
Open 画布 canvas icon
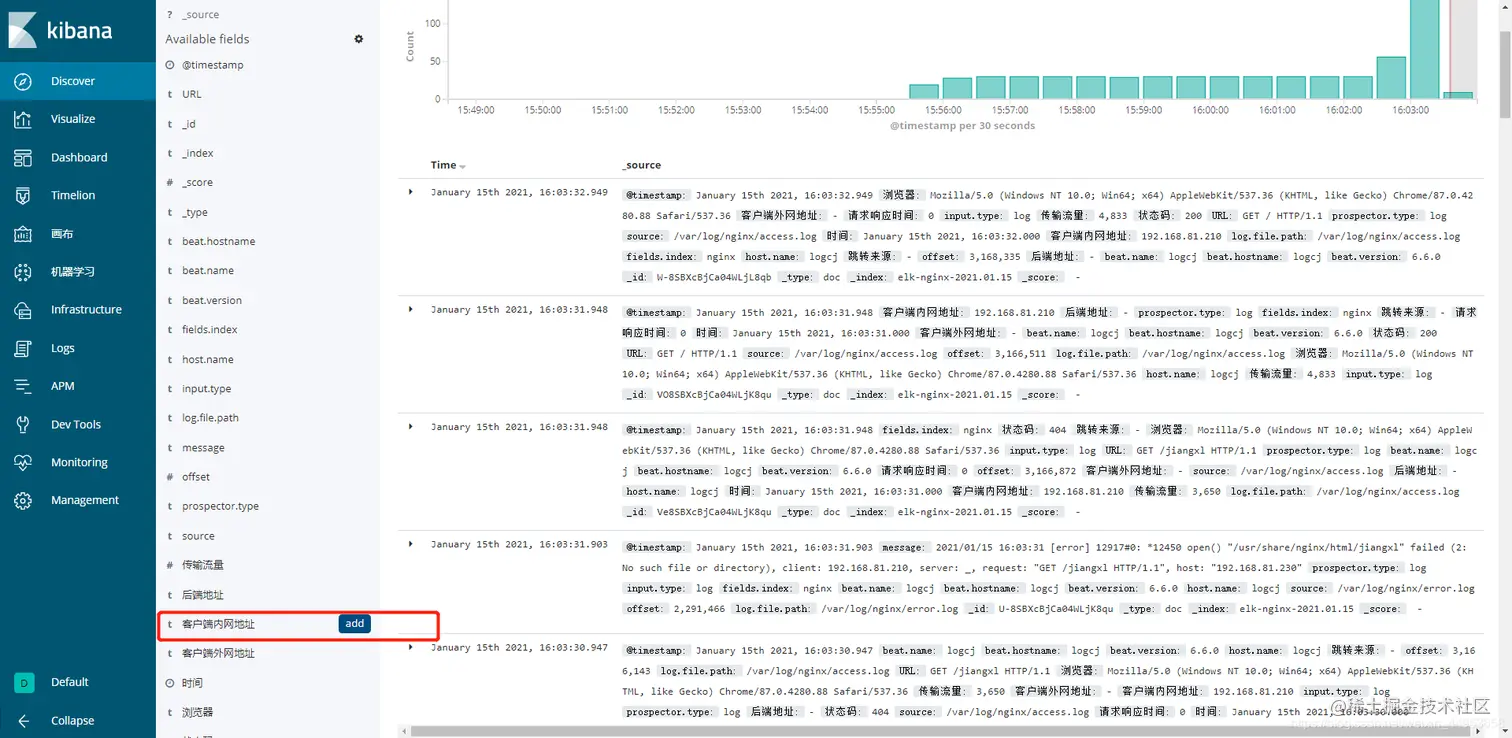(23, 234)
